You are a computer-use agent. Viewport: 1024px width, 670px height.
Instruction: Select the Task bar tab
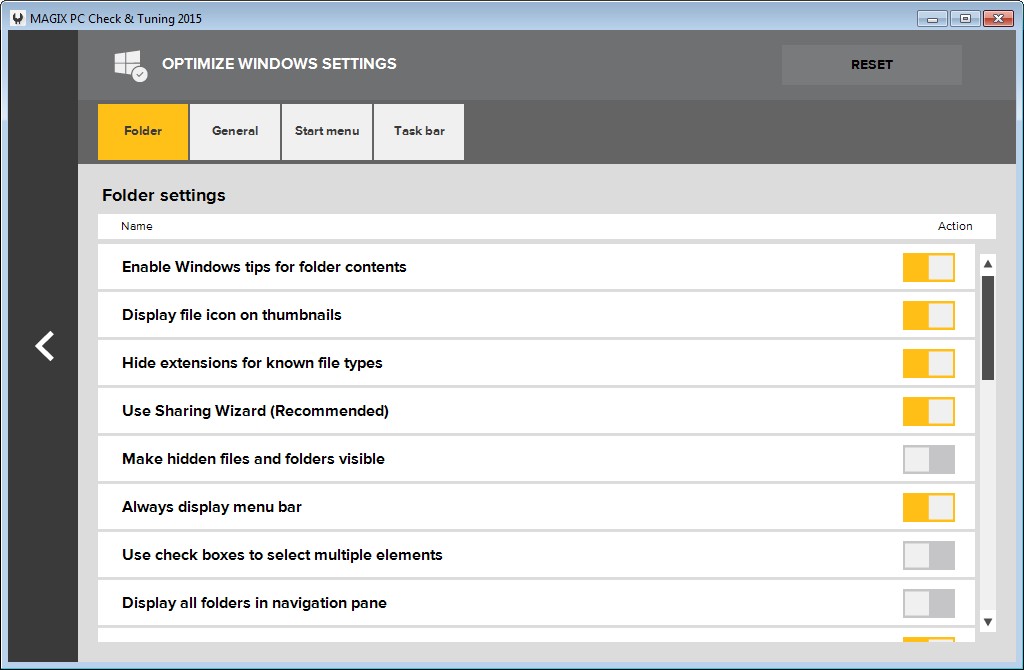coord(418,131)
